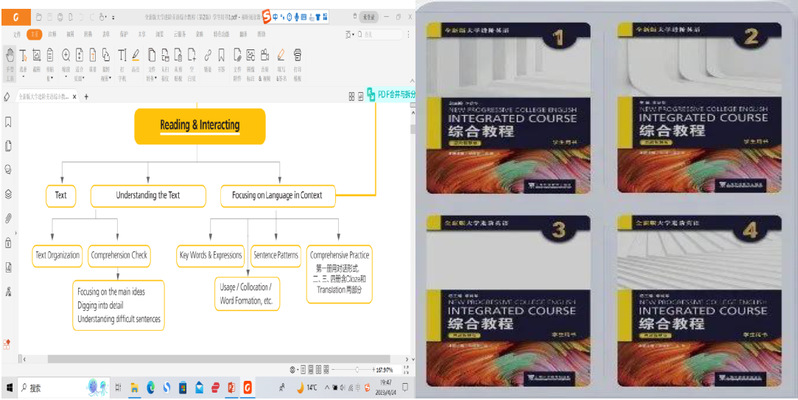
Task: Open the ribbon tab right of Home
Action: 52,34
